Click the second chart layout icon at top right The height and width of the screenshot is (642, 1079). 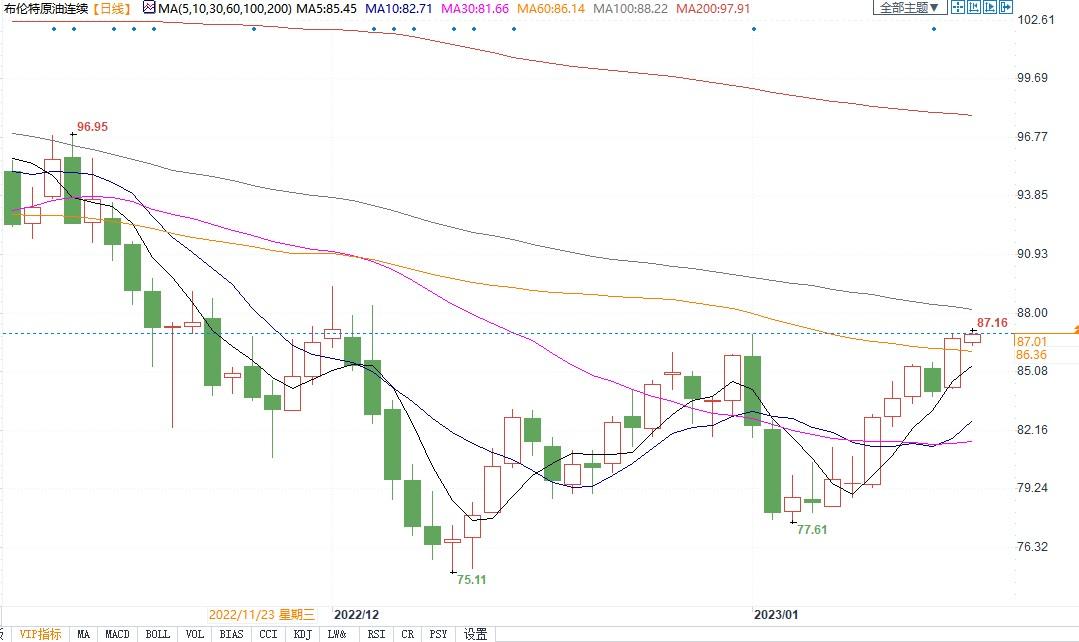click(x=974, y=8)
